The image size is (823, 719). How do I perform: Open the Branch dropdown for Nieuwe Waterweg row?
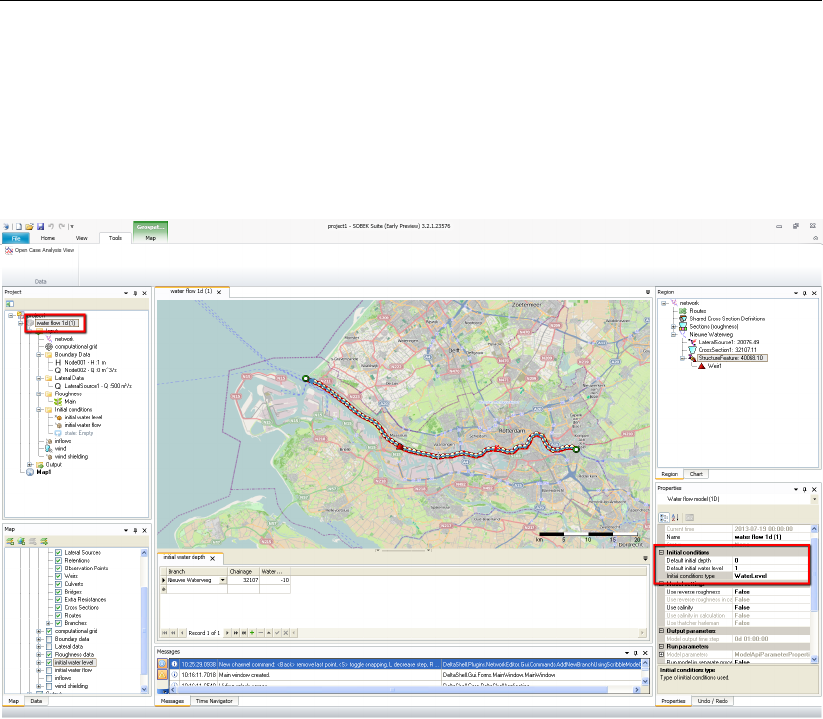(220, 579)
